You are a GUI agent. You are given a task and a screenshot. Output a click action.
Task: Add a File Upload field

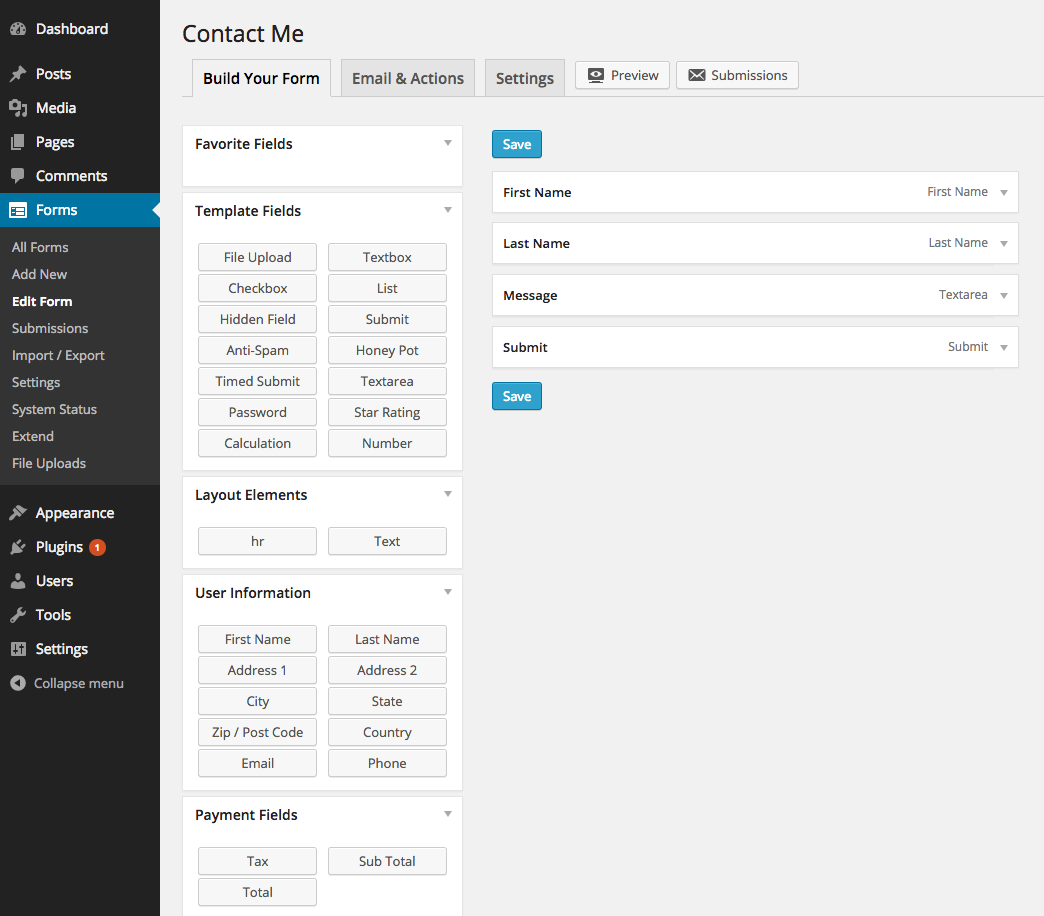257,257
